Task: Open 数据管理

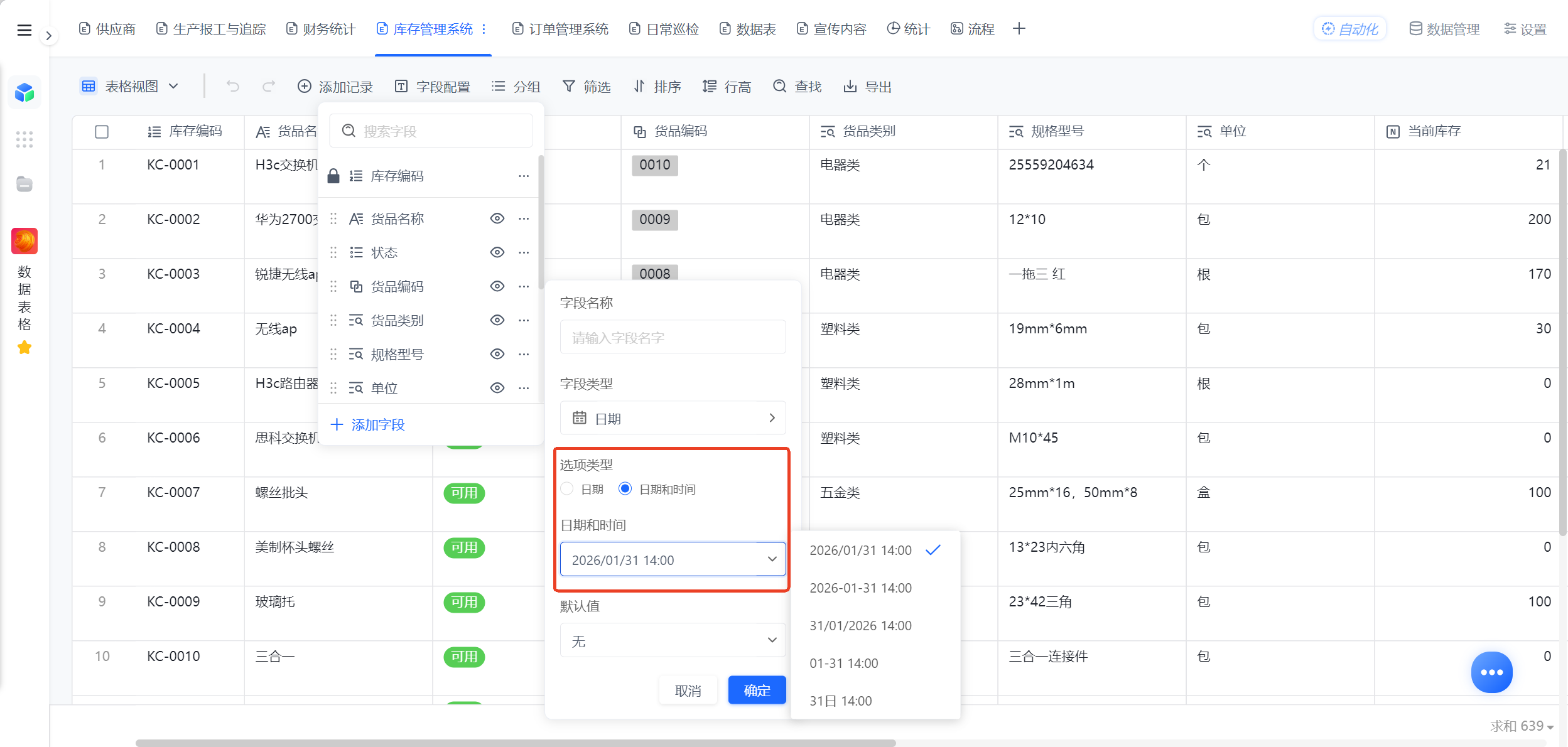Action: click(1444, 29)
